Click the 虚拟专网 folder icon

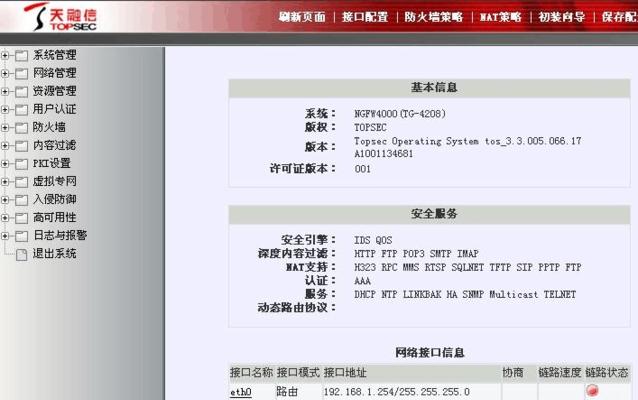(22, 181)
